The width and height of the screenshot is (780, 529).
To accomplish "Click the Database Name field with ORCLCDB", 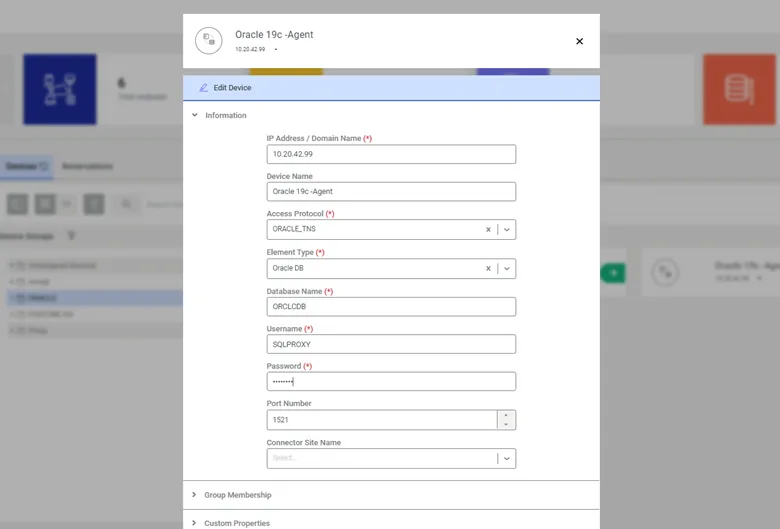I will coord(391,307).
